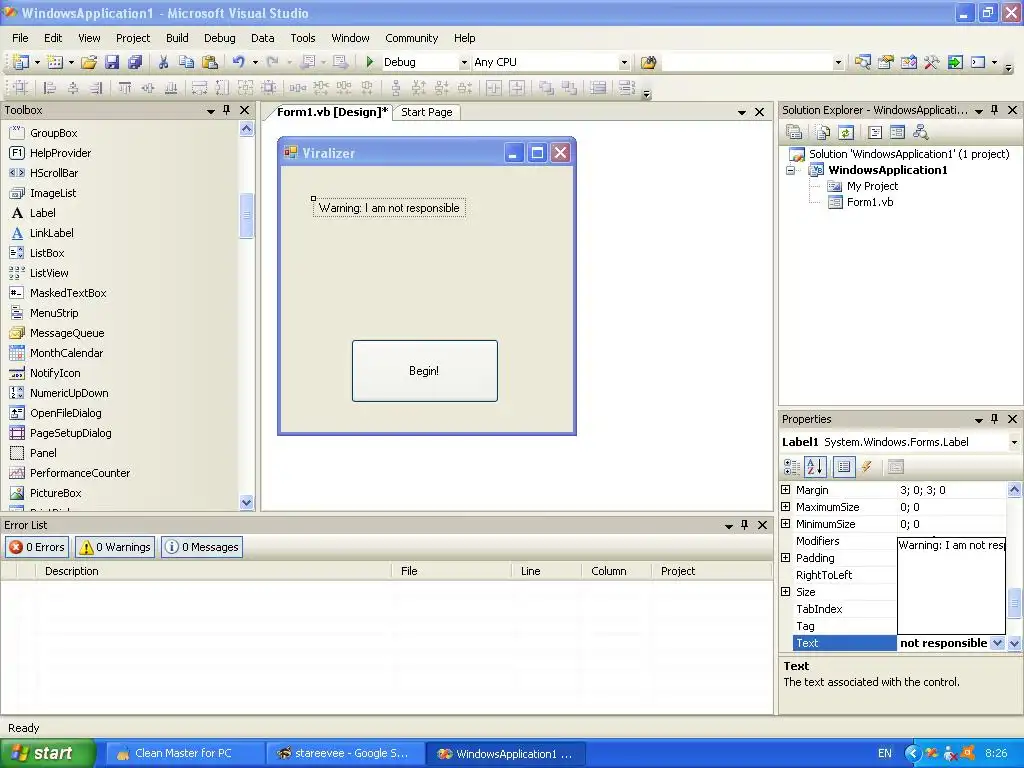Image resolution: width=1024 pixels, height=768 pixels.
Task: Switch to the Start Page tab
Action: 426,112
